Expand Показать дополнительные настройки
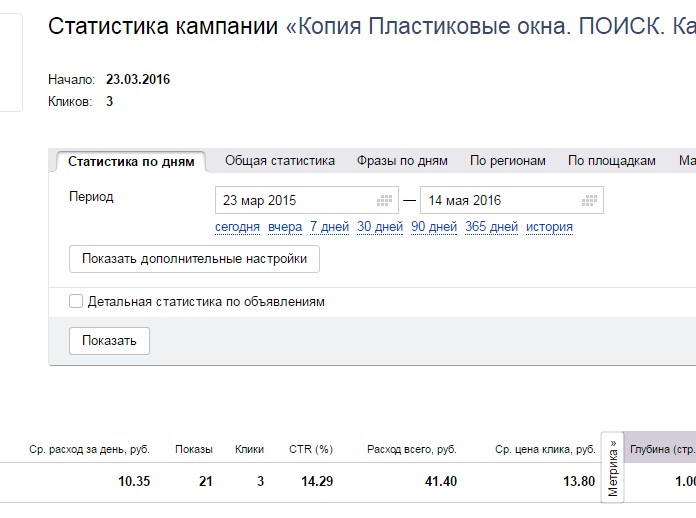 pos(194,259)
